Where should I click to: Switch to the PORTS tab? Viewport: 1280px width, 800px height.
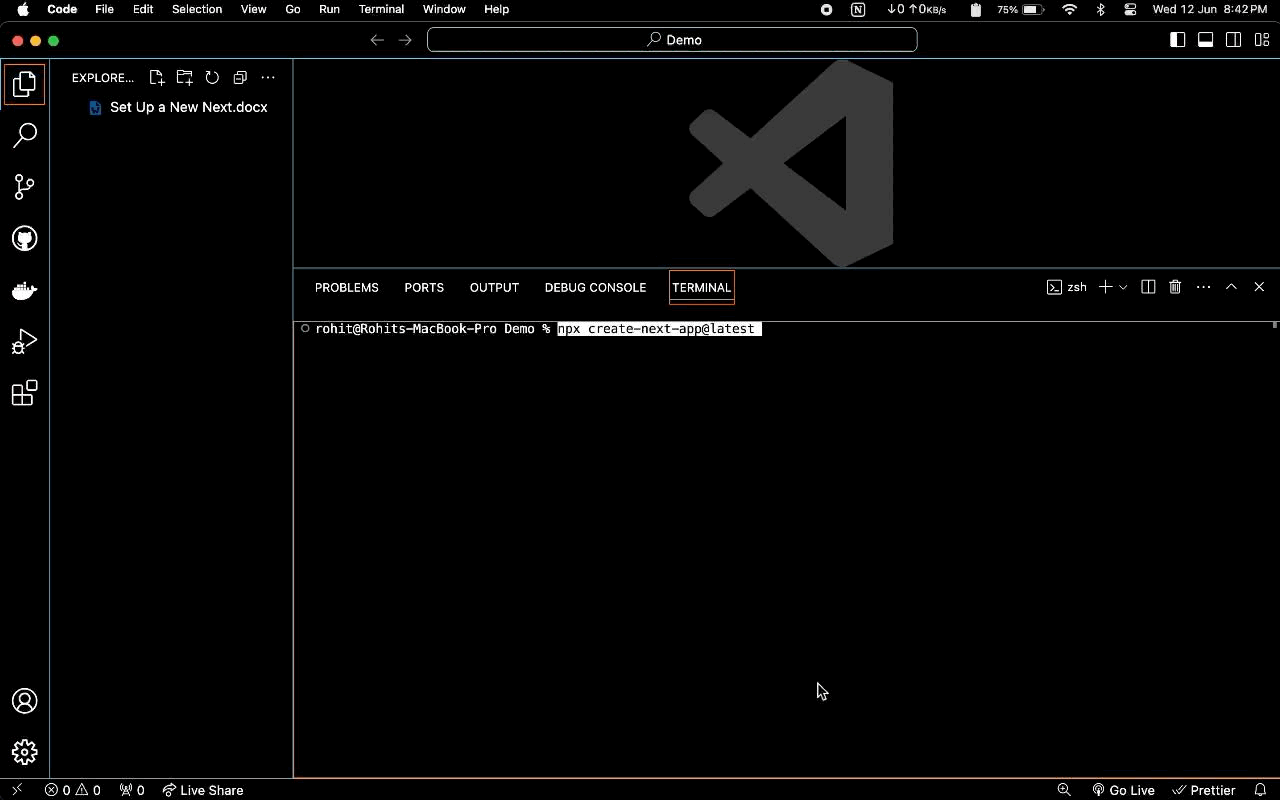[424, 287]
